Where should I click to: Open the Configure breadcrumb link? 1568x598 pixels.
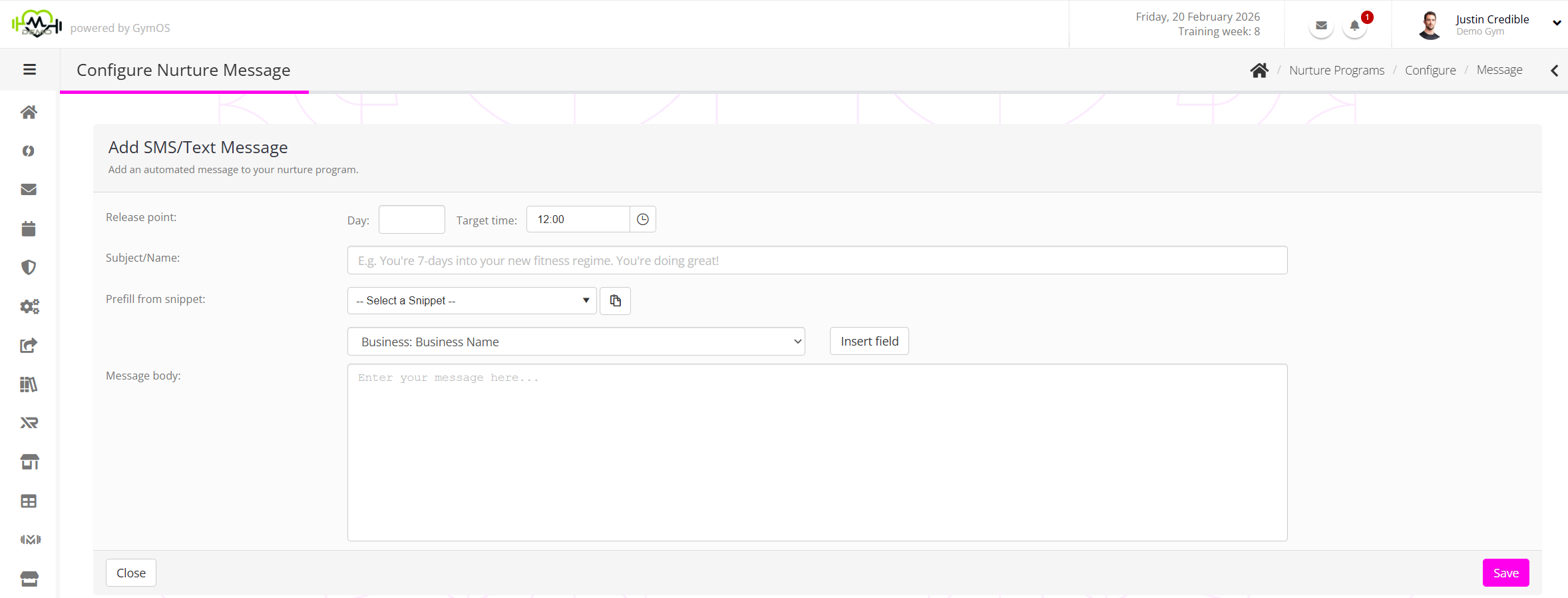tap(1430, 71)
